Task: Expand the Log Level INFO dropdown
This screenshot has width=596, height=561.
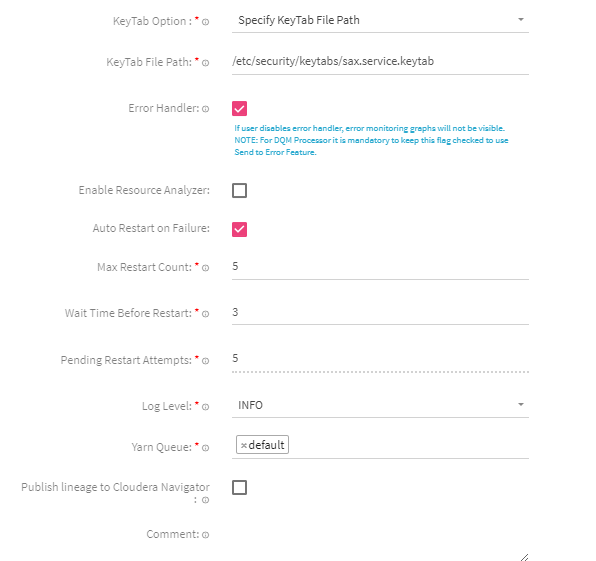Action: tap(380, 405)
